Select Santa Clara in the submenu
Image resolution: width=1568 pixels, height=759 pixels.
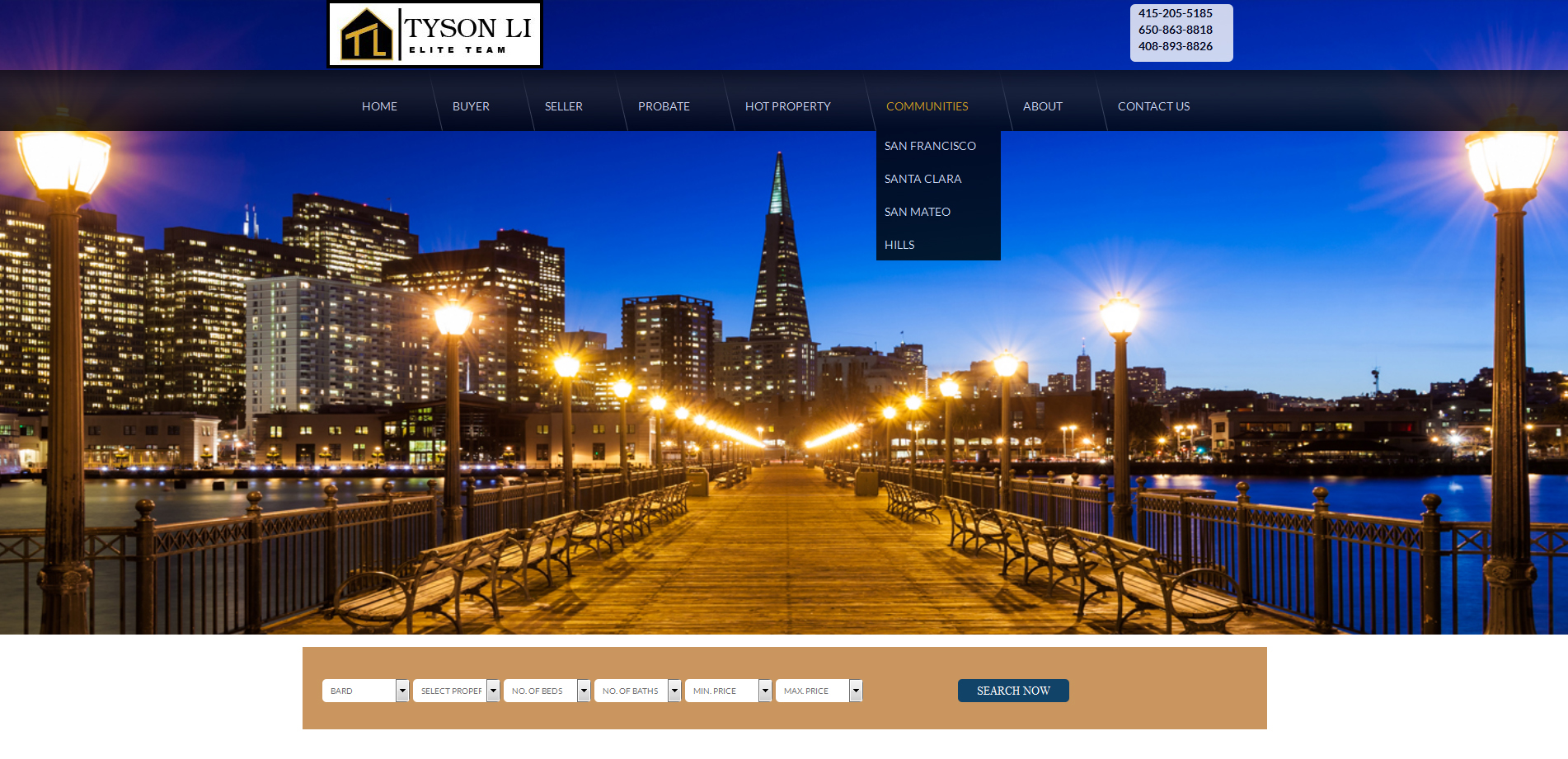tap(922, 179)
